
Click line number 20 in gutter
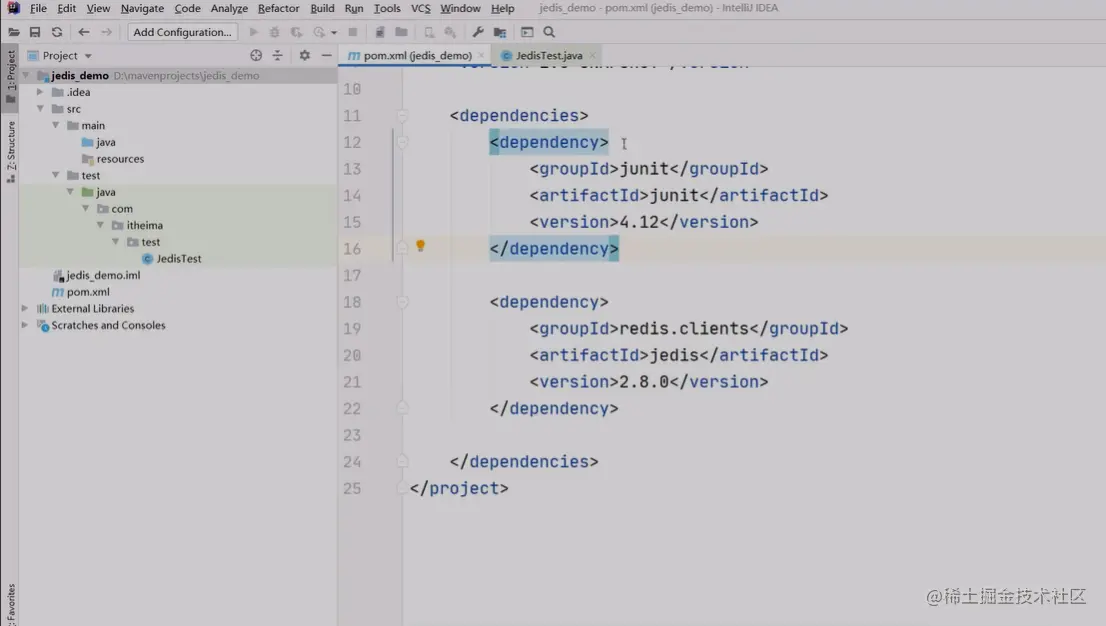coord(352,356)
